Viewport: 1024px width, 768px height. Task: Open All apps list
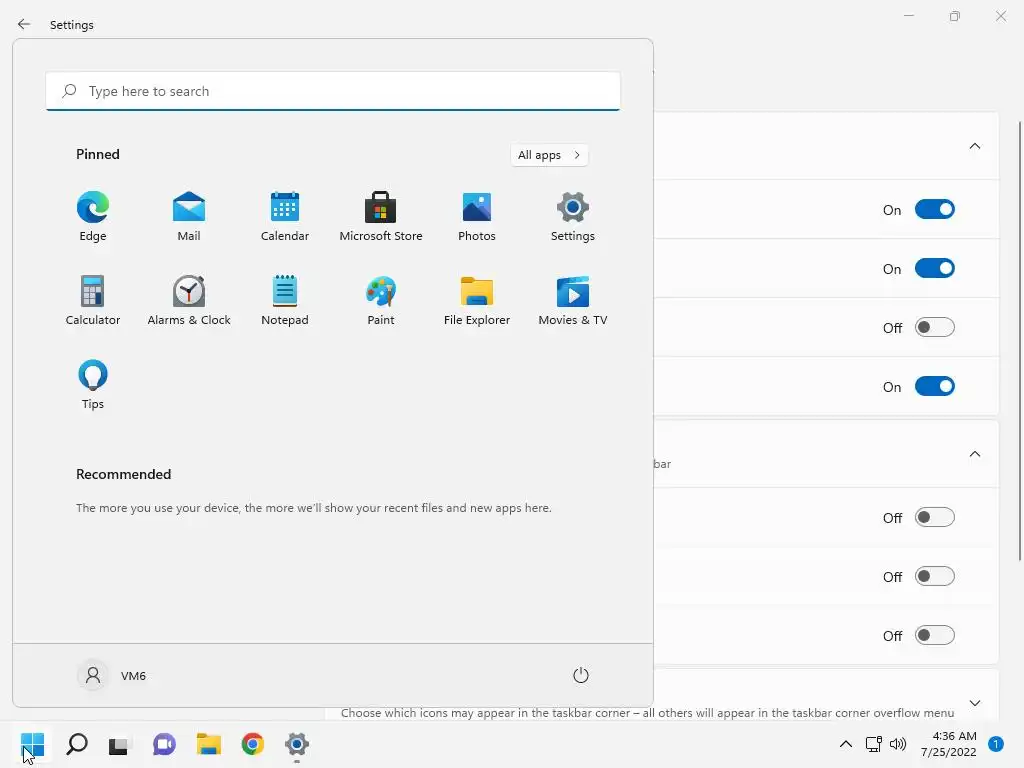[549, 155]
